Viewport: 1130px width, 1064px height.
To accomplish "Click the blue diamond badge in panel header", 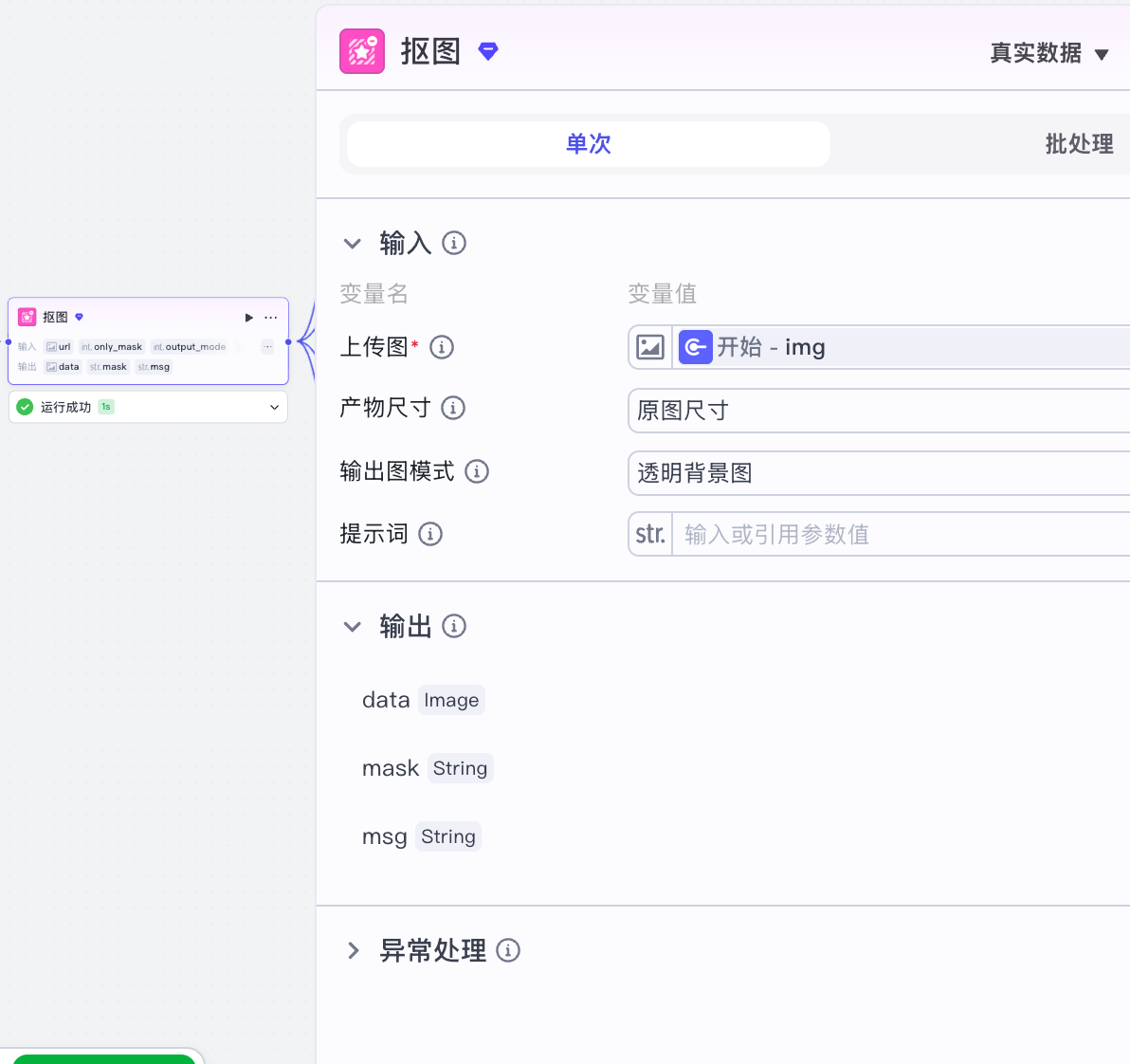I will coord(488,51).
